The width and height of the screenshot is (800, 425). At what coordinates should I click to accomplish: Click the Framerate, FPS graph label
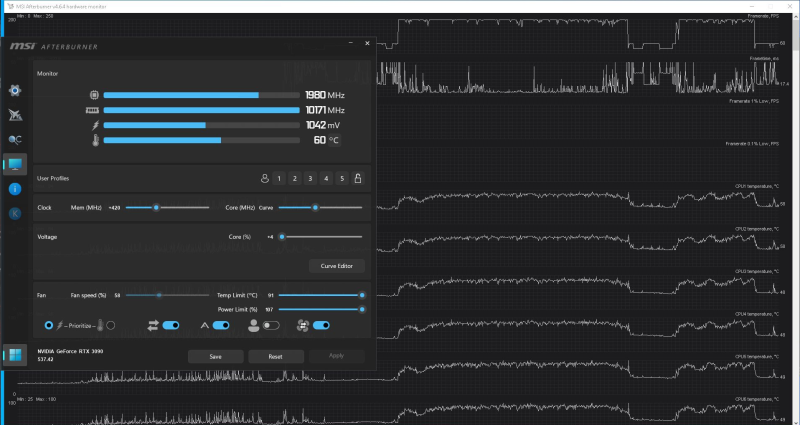(x=763, y=16)
